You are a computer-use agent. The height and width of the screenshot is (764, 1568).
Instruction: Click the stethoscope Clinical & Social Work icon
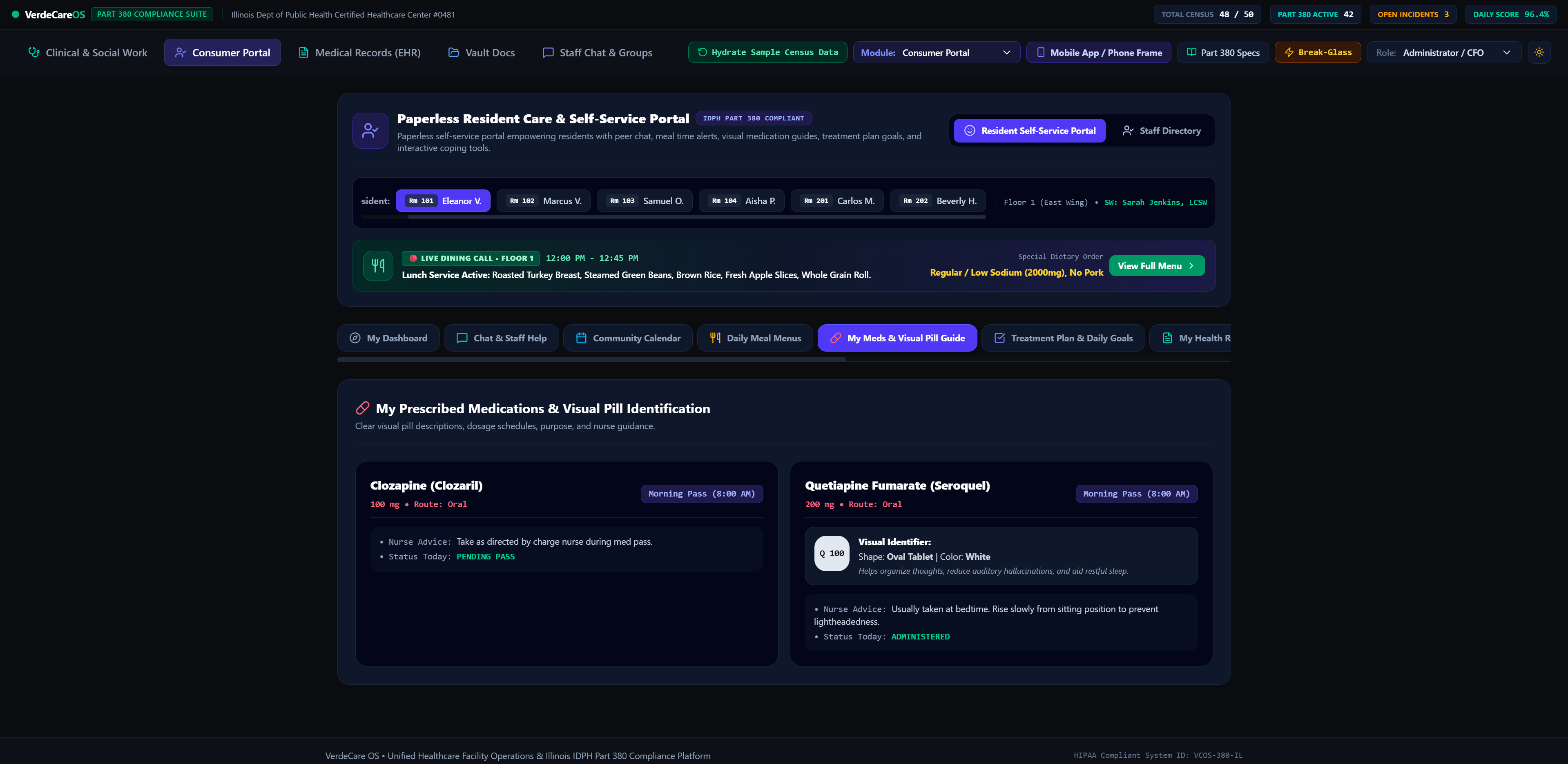tap(34, 52)
